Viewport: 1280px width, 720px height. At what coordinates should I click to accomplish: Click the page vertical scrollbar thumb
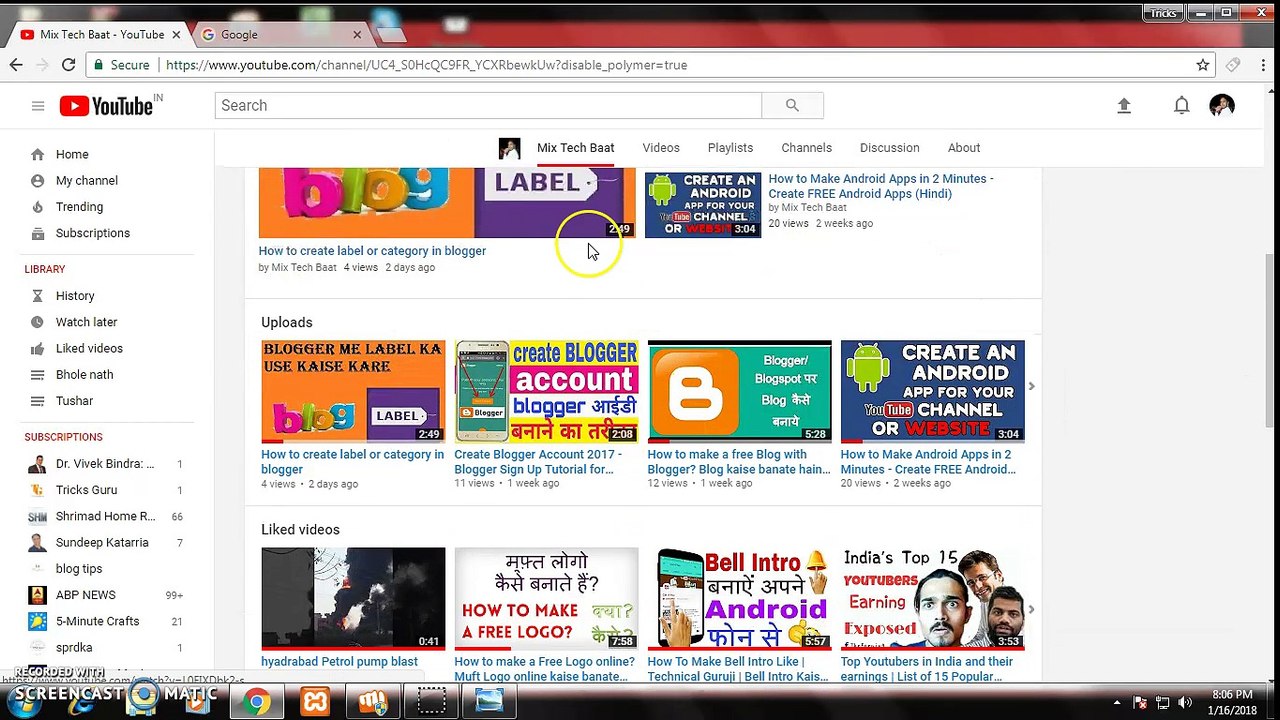[x=1271, y=340]
